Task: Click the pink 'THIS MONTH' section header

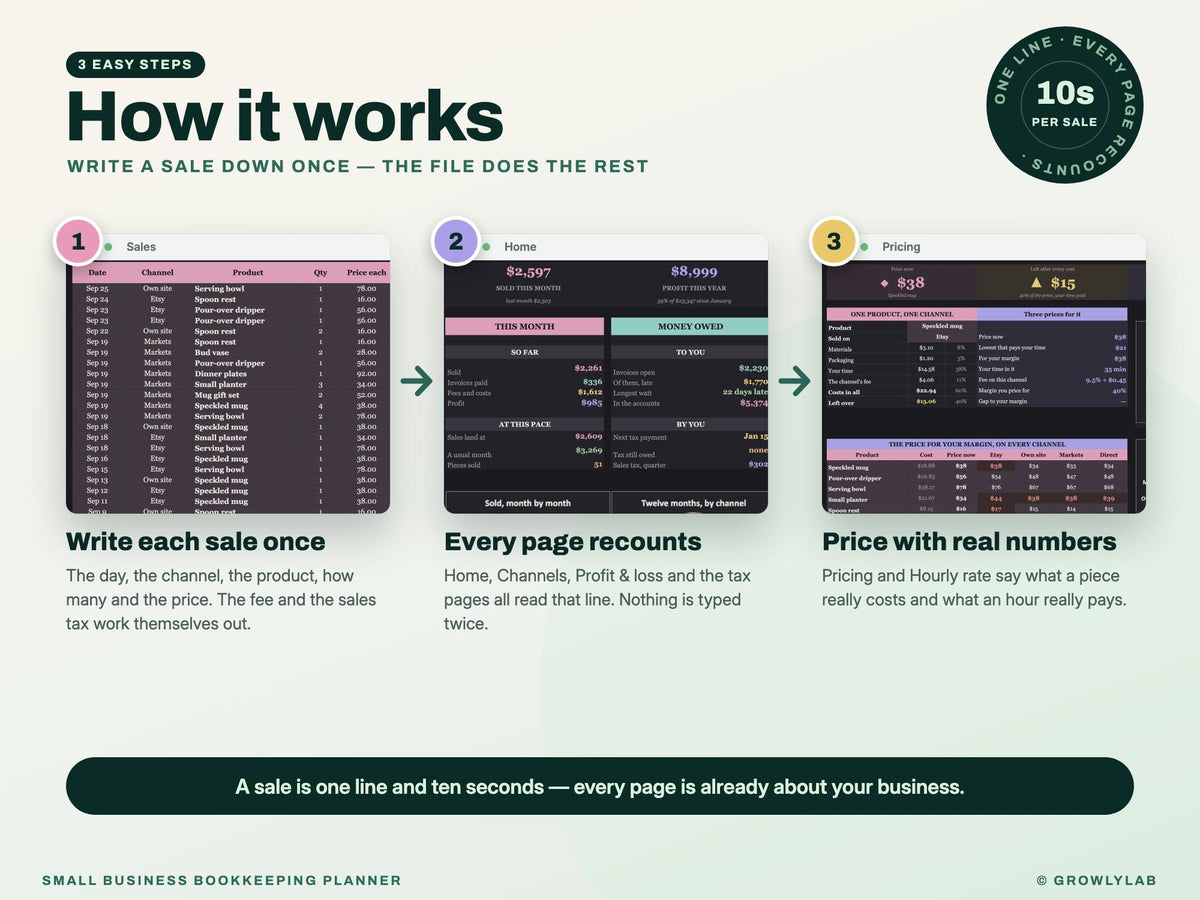Action: coord(524,326)
